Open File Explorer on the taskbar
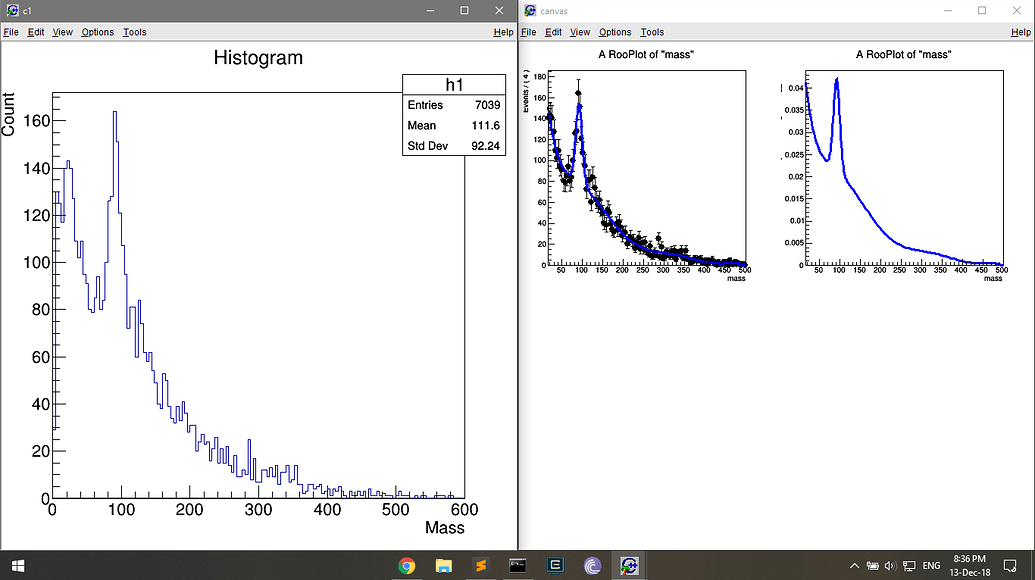The image size is (1035, 580). coord(443,566)
